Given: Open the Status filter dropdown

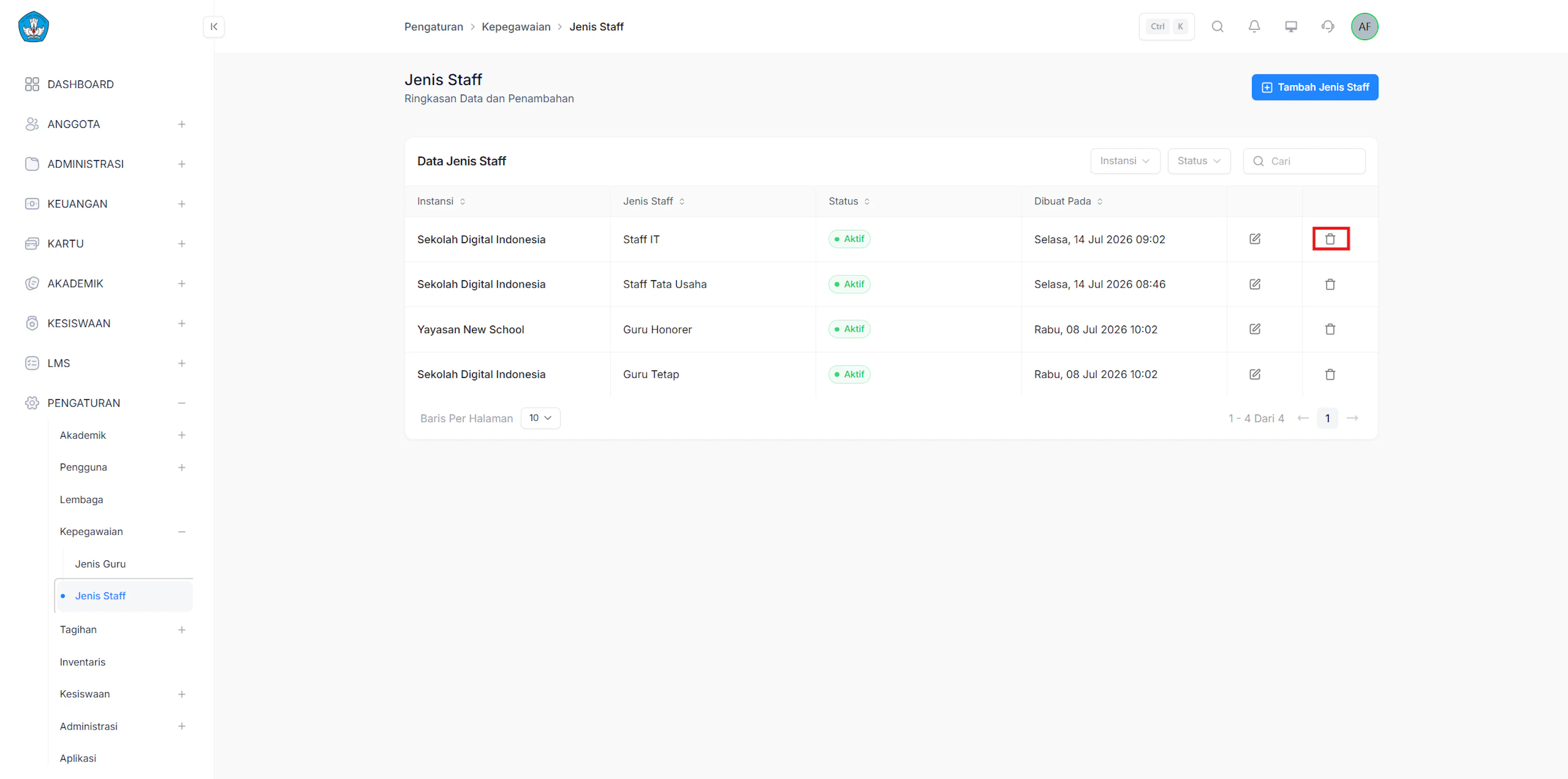Looking at the screenshot, I should tap(1198, 161).
